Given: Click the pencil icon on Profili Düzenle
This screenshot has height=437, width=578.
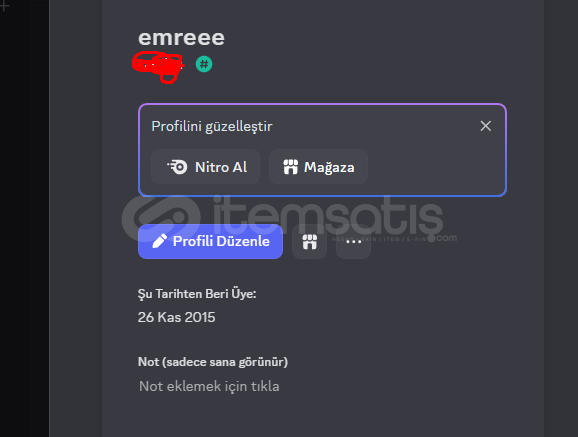Looking at the screenshot, I should [160, 241].
